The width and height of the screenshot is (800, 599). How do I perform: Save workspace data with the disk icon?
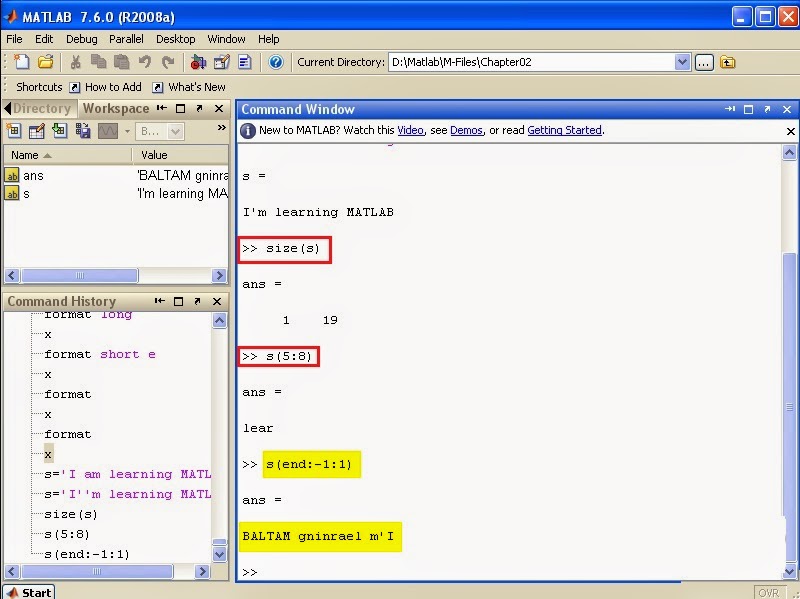click(x=83, y=131)
